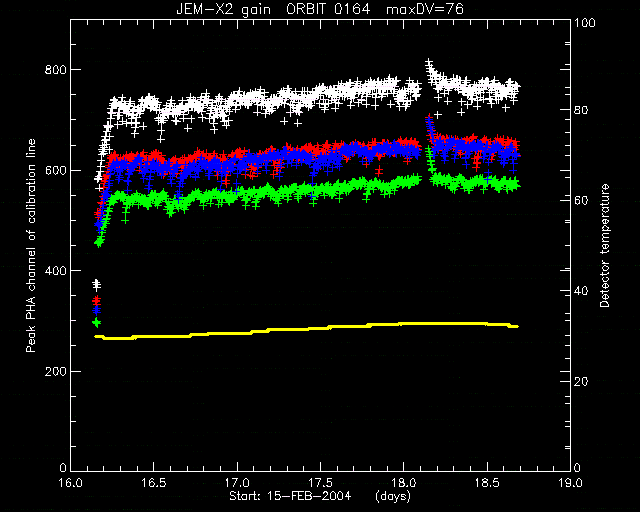Image resolution: width=640 pixels, height=512 pixels.
Task: Click the isolated white markers near 380
Action: (96, 284)
